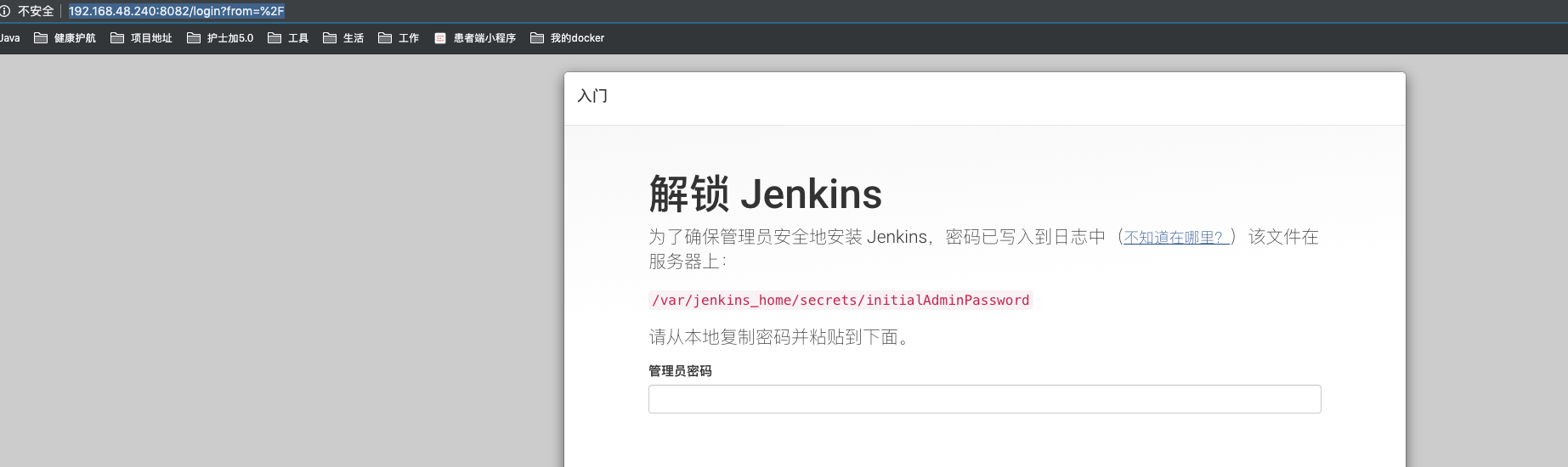
Task: Select the URL 192.168.48.240:8082 in address bar
Action: [177, 11]
